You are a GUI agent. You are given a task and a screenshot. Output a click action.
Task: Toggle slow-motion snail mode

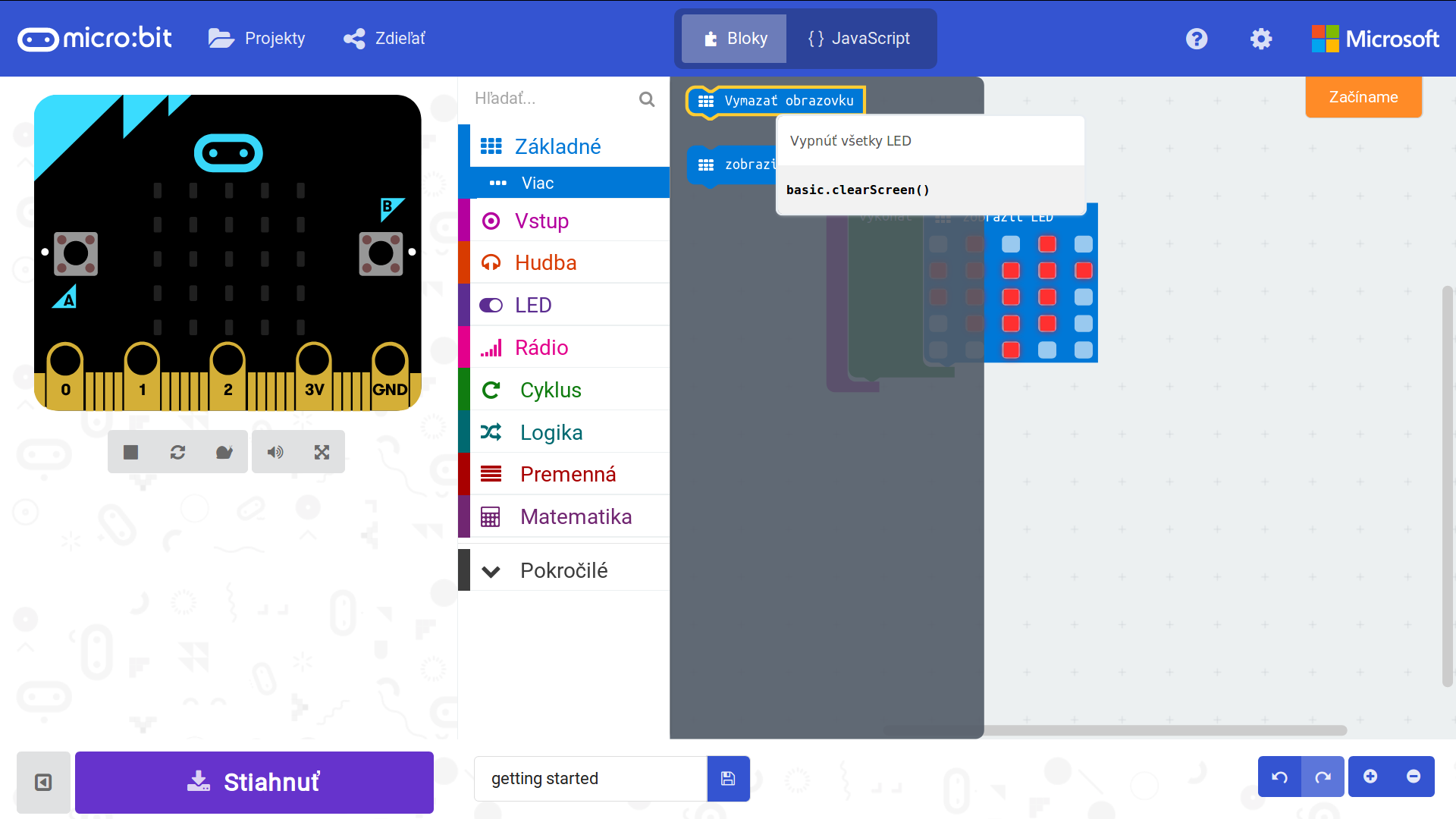pos(224,453)
